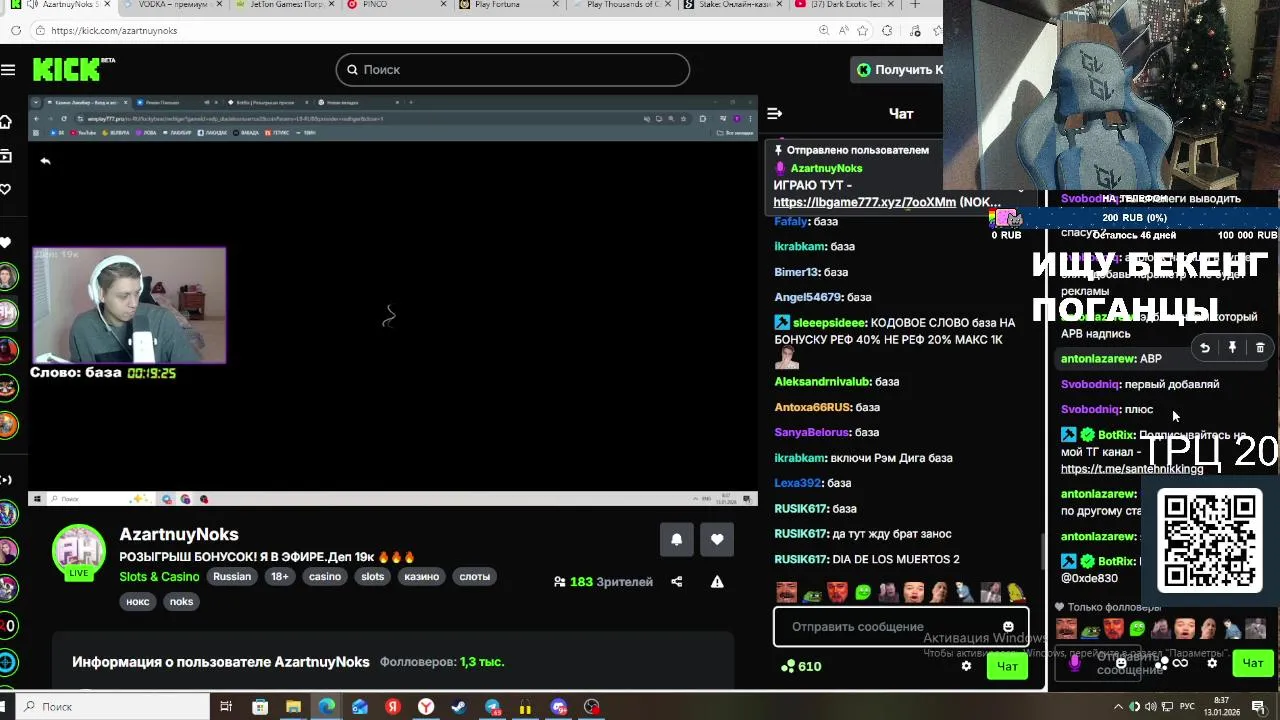
Task: Open the t.me/santehnikkingg link in overlay chat
Action: (1132, 469)
